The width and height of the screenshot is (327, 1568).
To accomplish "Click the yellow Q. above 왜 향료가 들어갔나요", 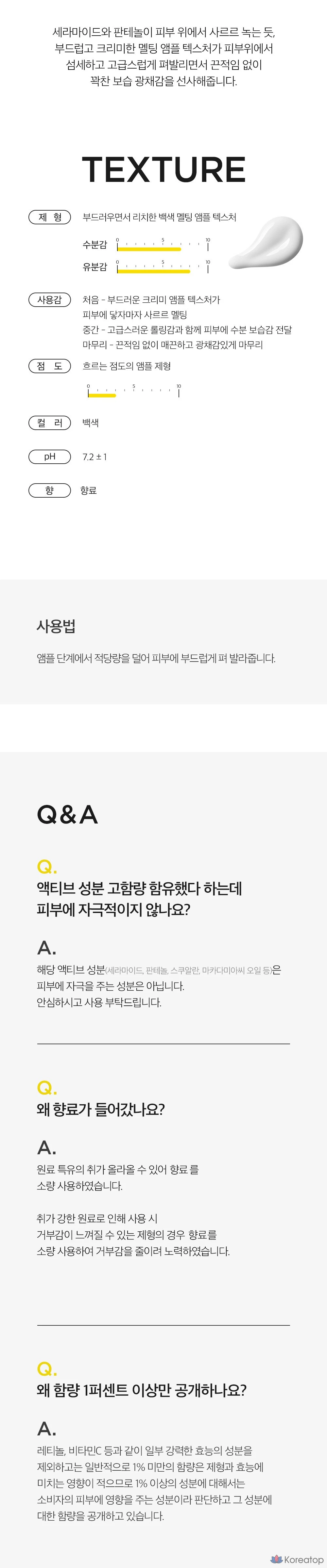I will point(46,1087).
